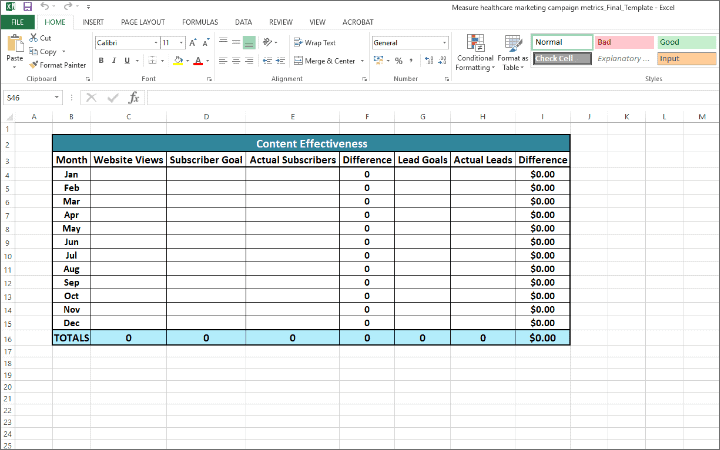Click the Undo arrow icon
This screenshot has width=720, height=450.
(x=44, y=6)
